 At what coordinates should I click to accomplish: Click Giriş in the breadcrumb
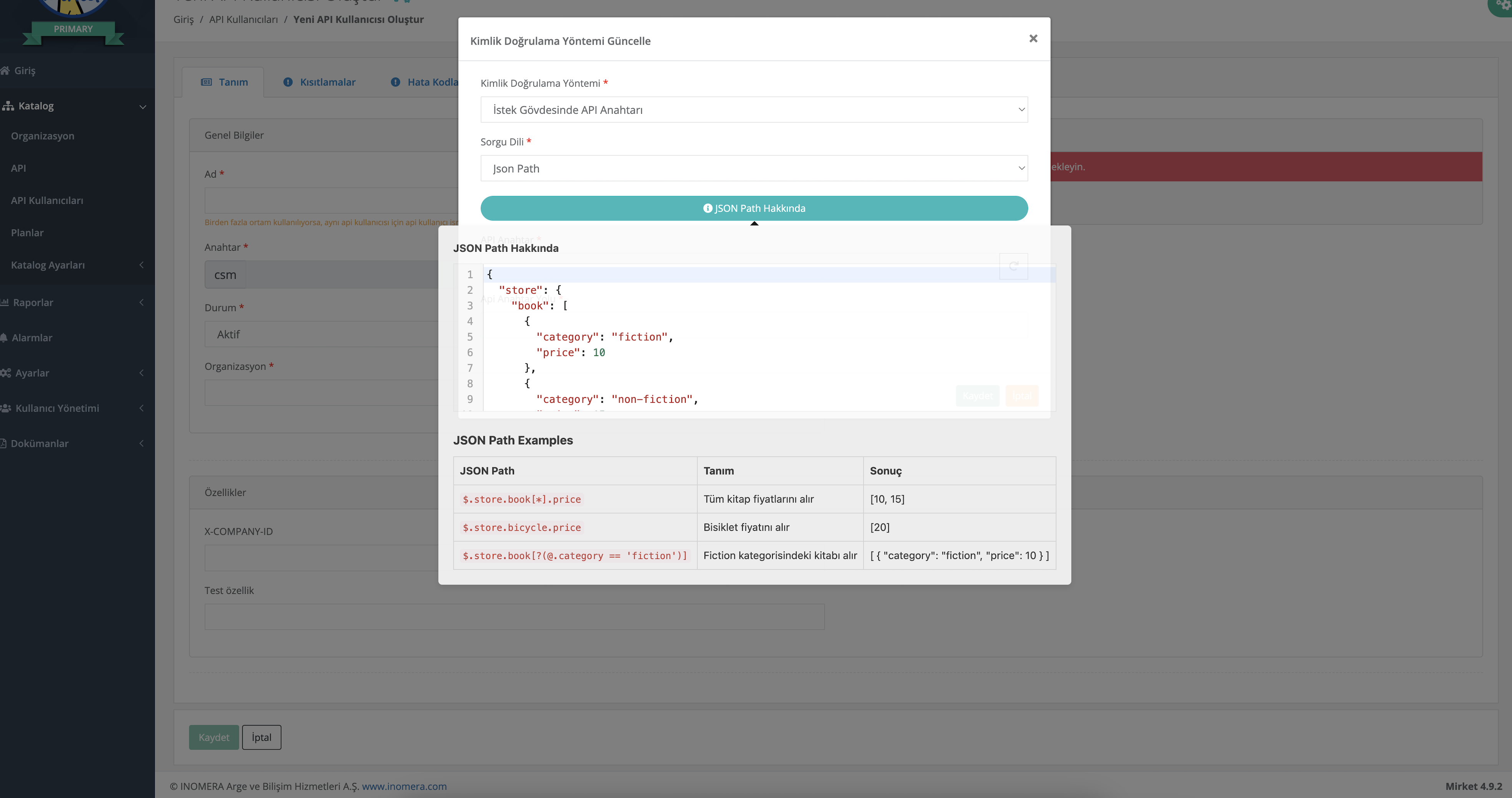[x=183, y=19]
